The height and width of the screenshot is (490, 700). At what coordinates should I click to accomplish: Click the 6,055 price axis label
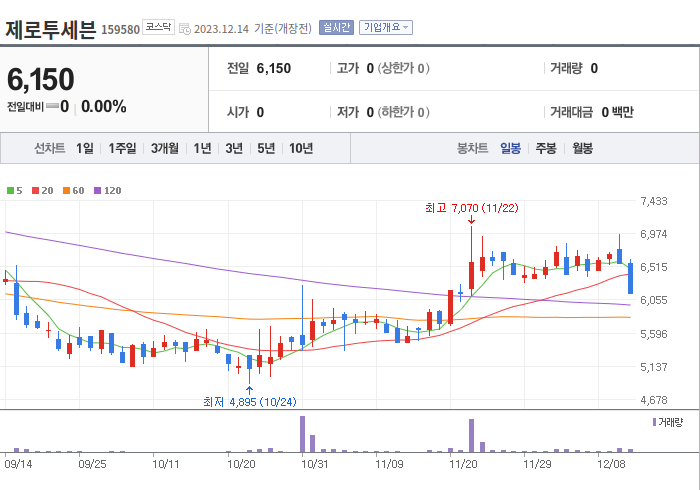pyautogui.click(x=654, y=300)
